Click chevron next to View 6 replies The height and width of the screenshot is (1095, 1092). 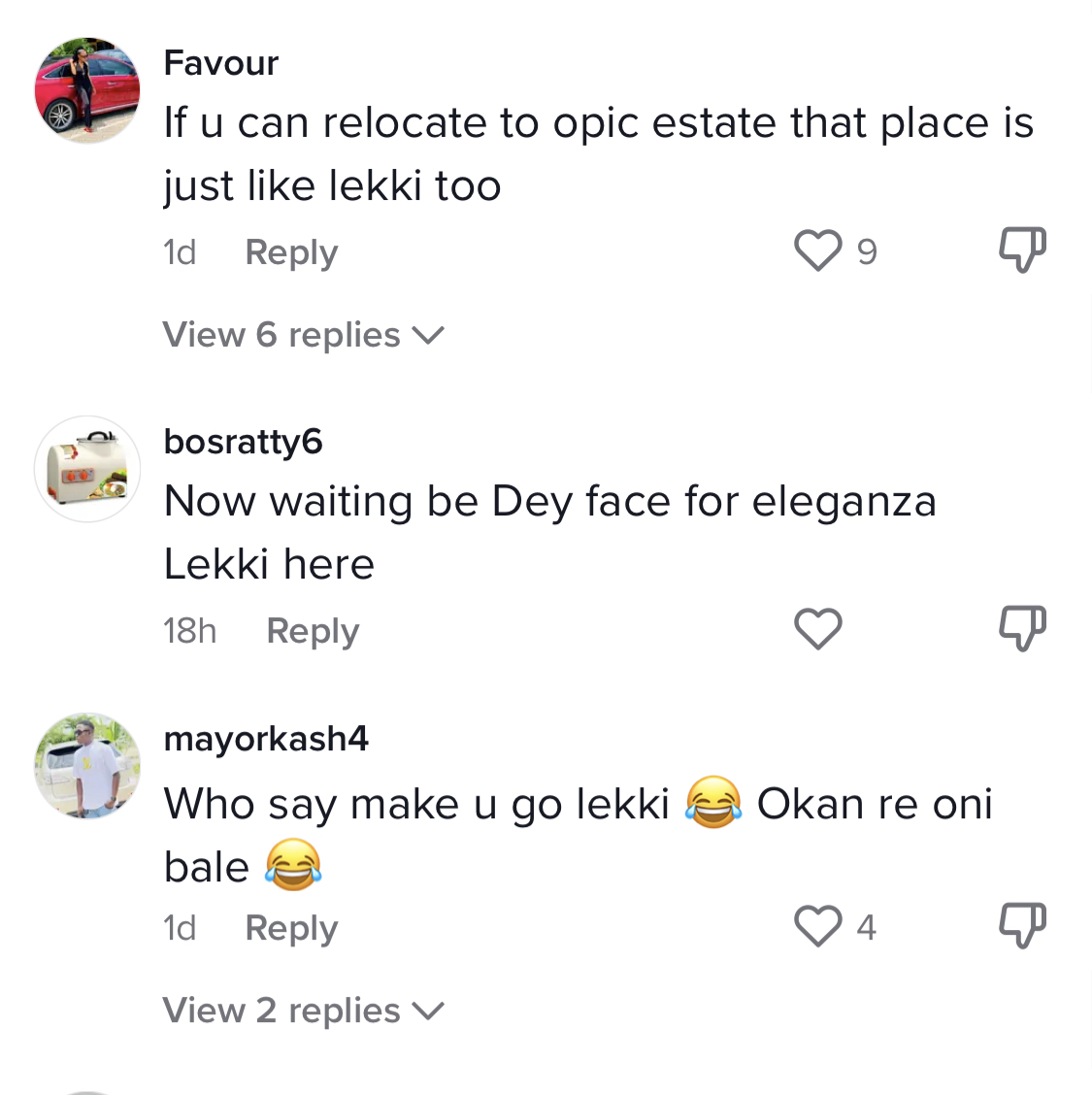[x=428, y=336]
